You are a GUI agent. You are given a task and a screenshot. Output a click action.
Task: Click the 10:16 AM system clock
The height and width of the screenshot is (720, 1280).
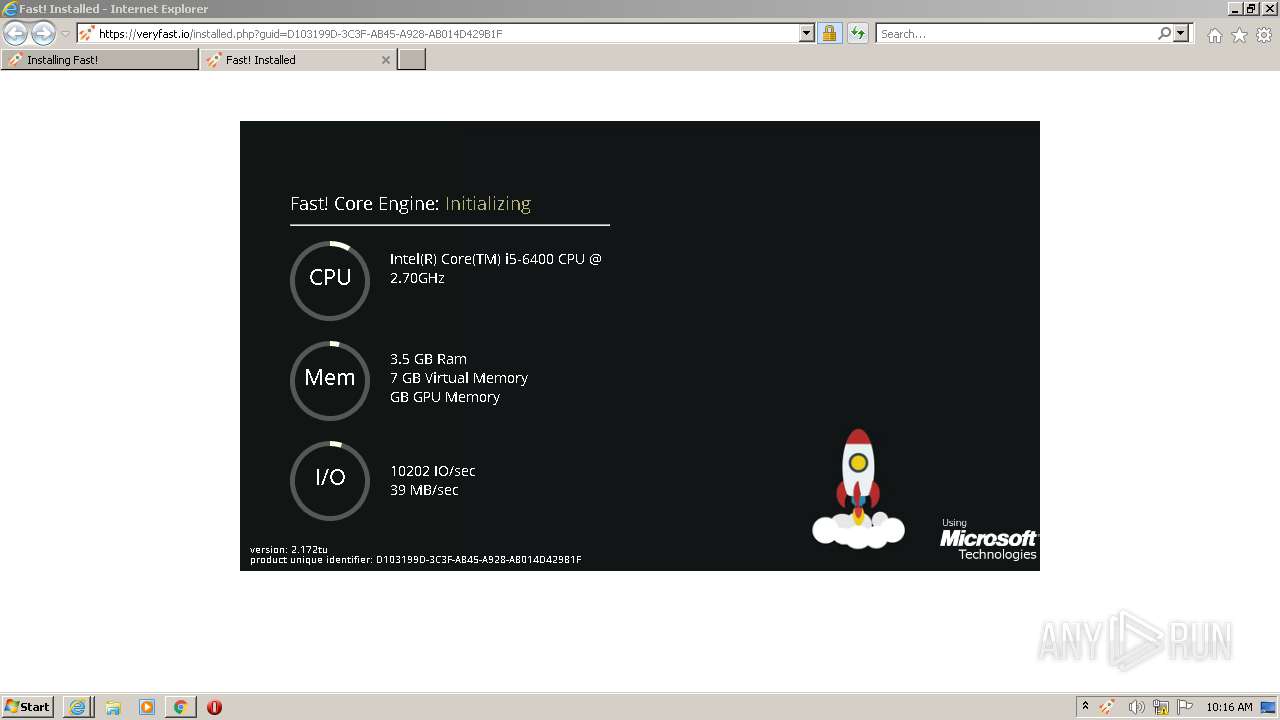point(1229,707)
